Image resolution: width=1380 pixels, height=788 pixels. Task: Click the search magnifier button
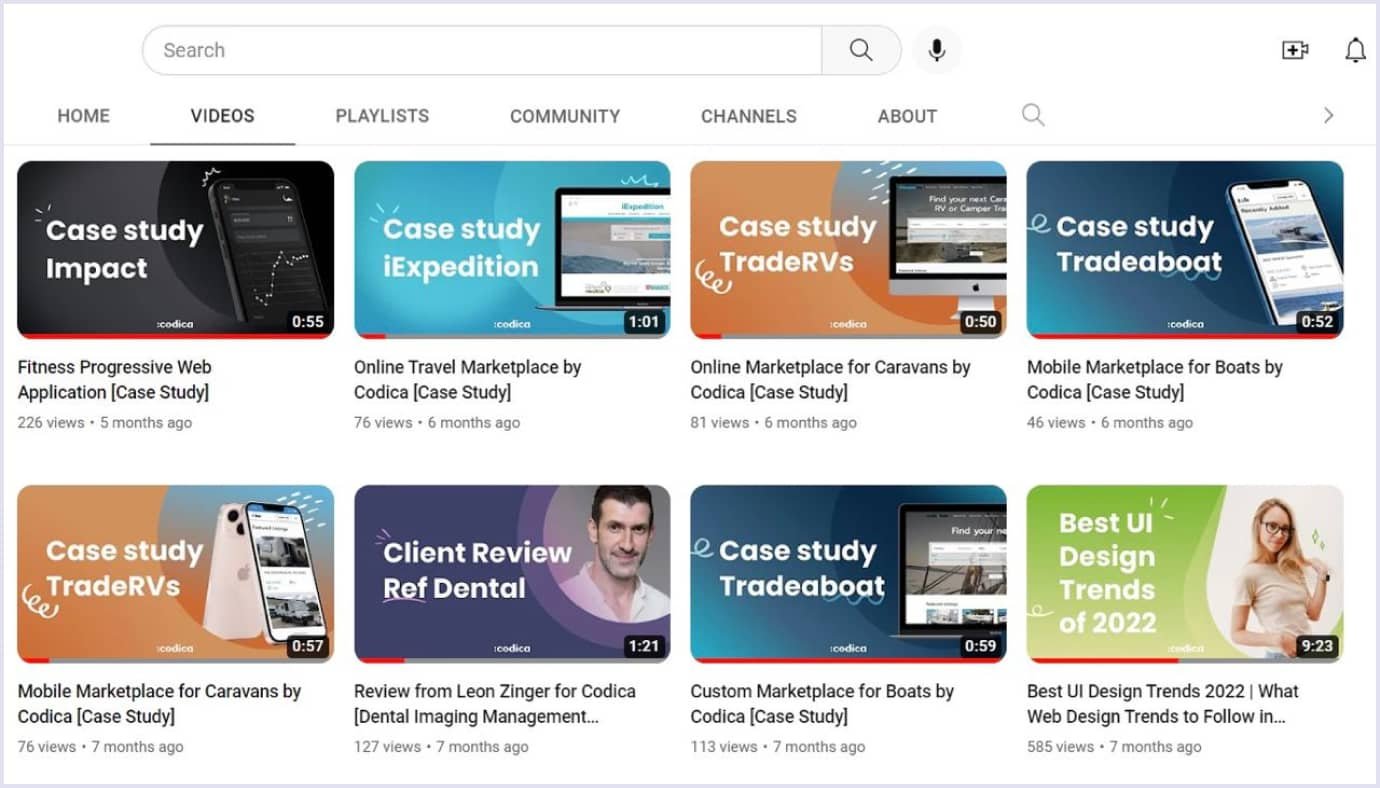861,50
